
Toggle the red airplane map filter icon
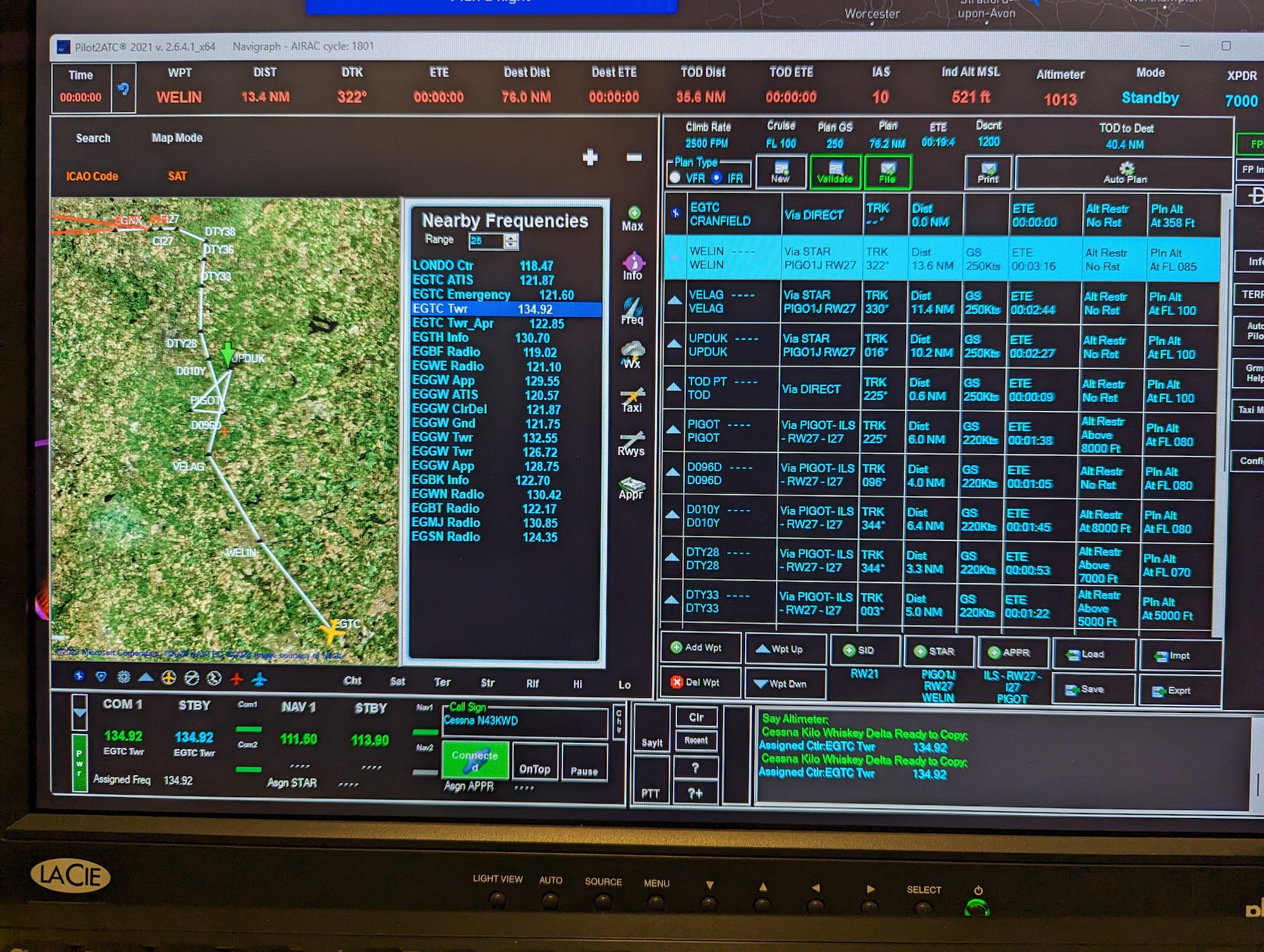pos(237,679)
